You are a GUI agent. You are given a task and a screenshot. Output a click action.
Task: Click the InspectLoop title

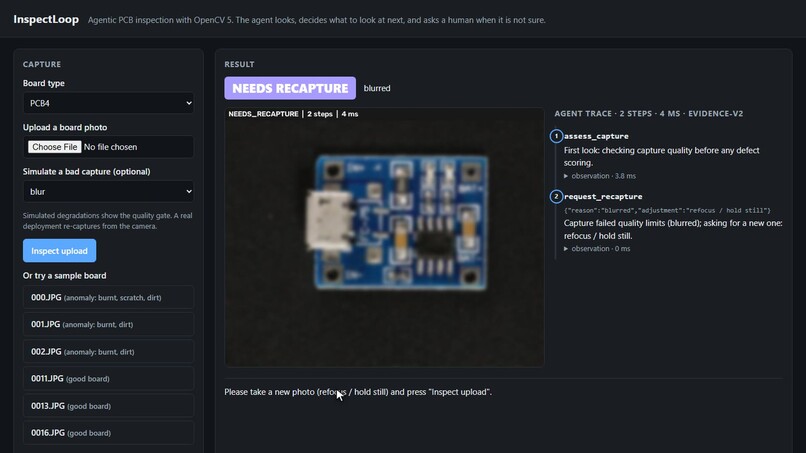pos(46,20)
